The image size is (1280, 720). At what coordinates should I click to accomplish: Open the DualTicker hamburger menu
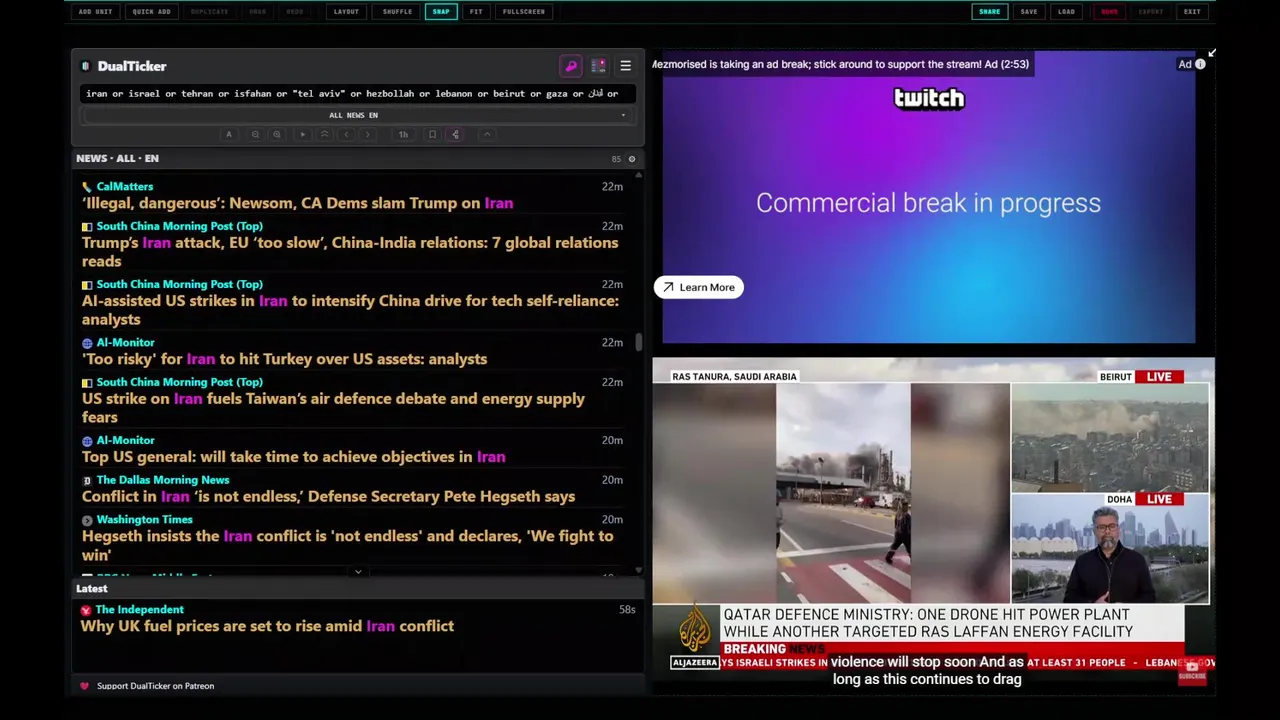[x=625, y=66]
